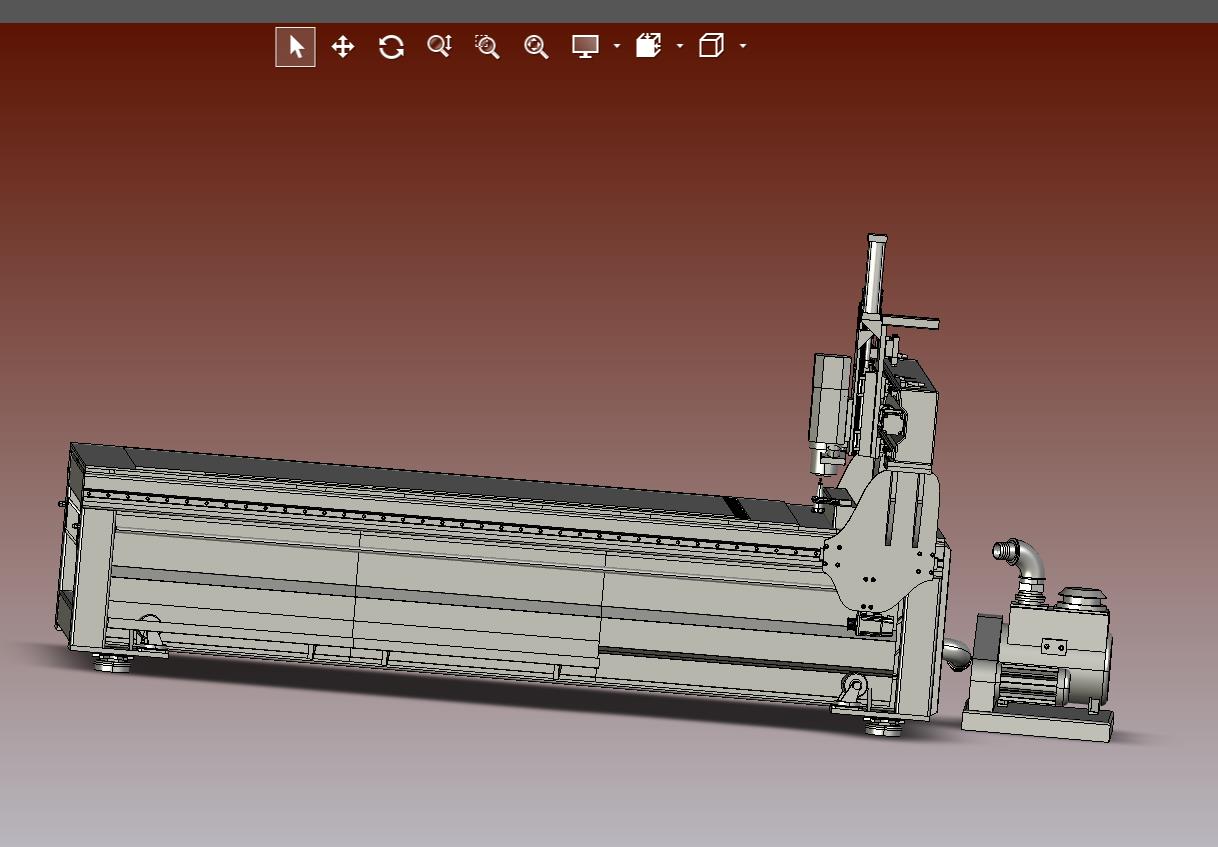Select the Zoom in/out tool
Image resolution: width=1218 pixels, height=847 pixels.
click(x=439, y=47)
